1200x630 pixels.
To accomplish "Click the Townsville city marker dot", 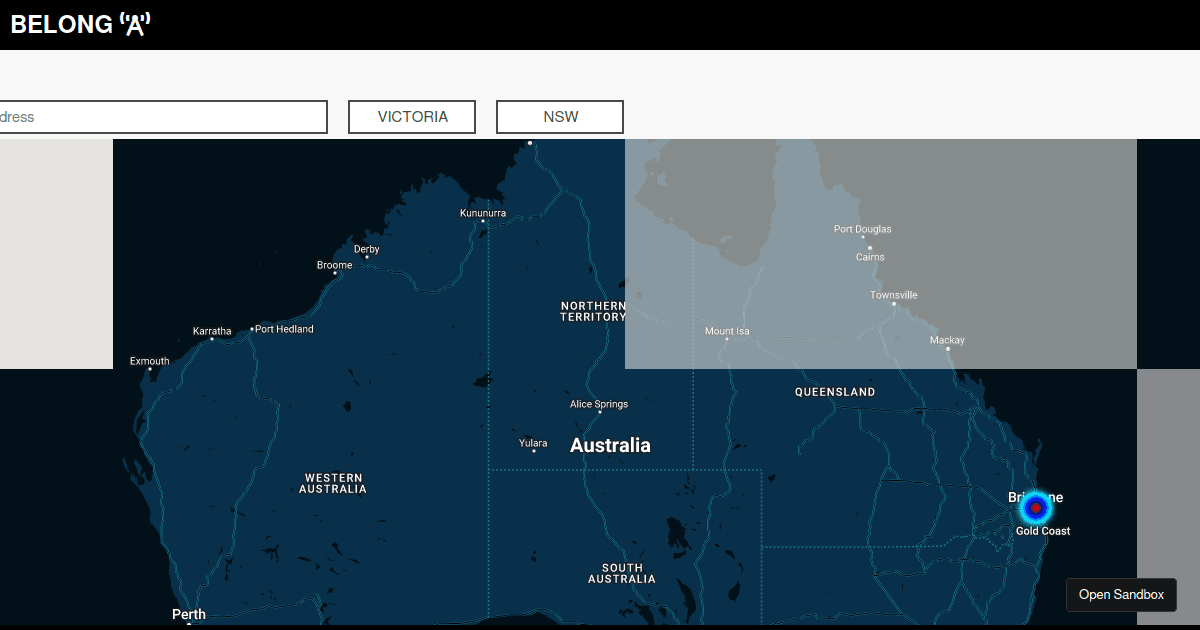I will click(x=894, y=304).
